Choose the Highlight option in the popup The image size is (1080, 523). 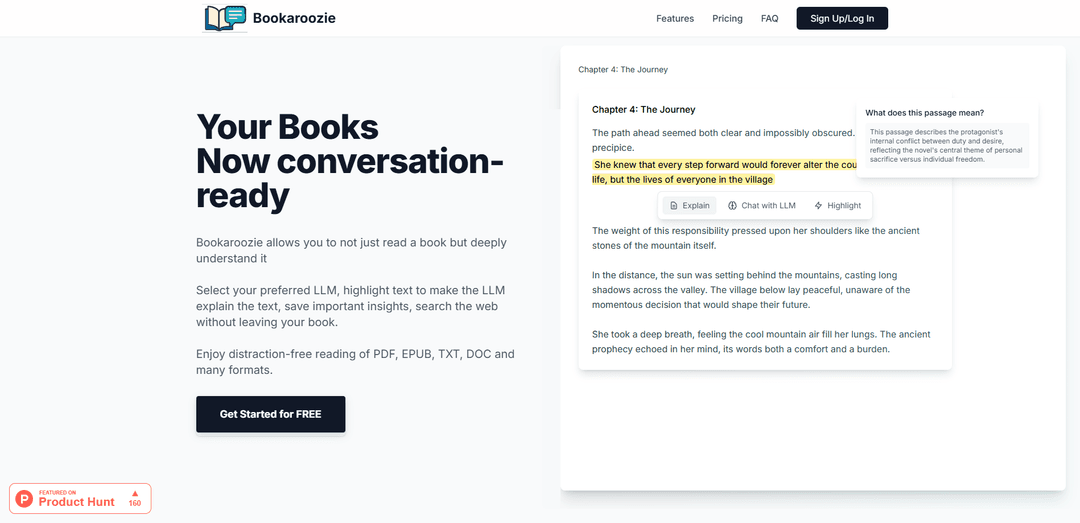pos(838,205)
